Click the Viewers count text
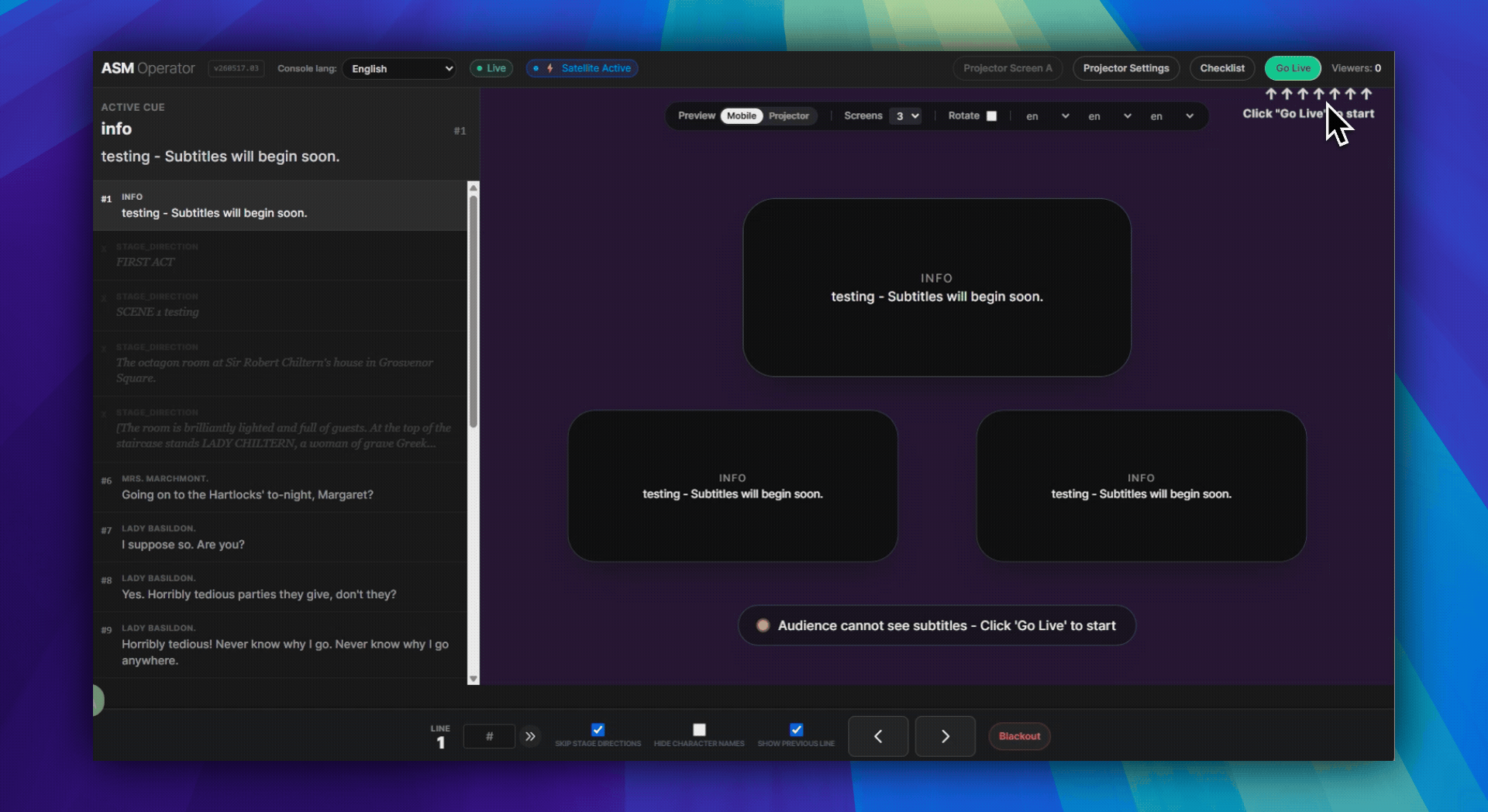Image resolution: width=1488 pixels, height=812 pixels. (x=1356, y=68)
